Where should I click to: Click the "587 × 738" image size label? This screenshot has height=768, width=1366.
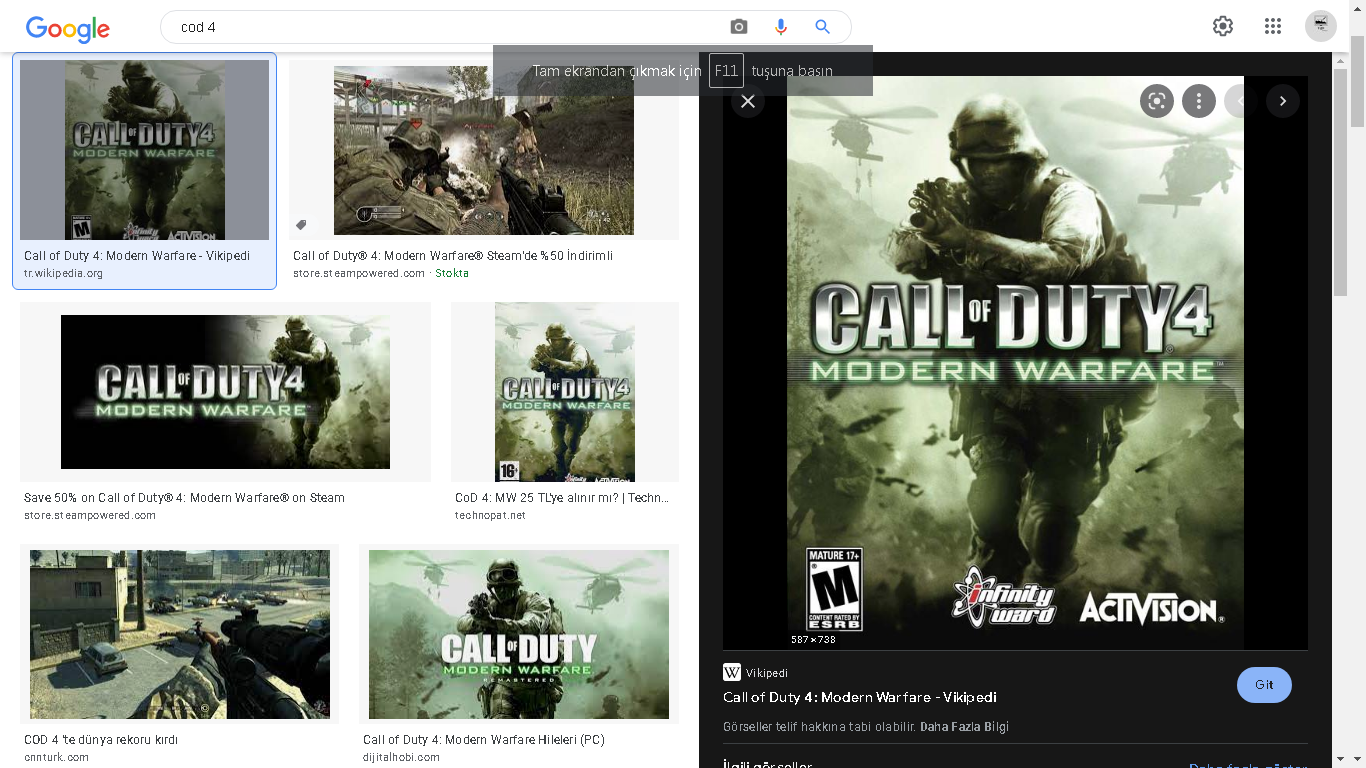tap(813, 639)
